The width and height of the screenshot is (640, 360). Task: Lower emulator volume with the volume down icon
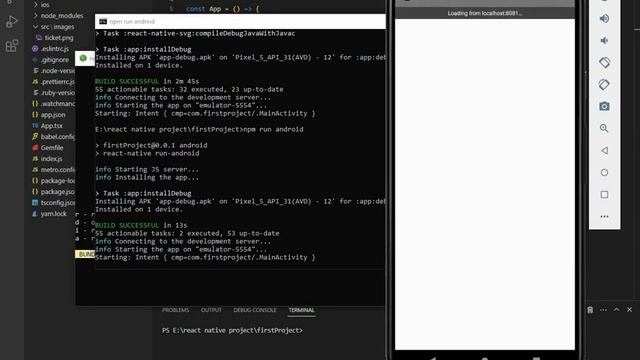pyautogui.click(x=604, y=40)
